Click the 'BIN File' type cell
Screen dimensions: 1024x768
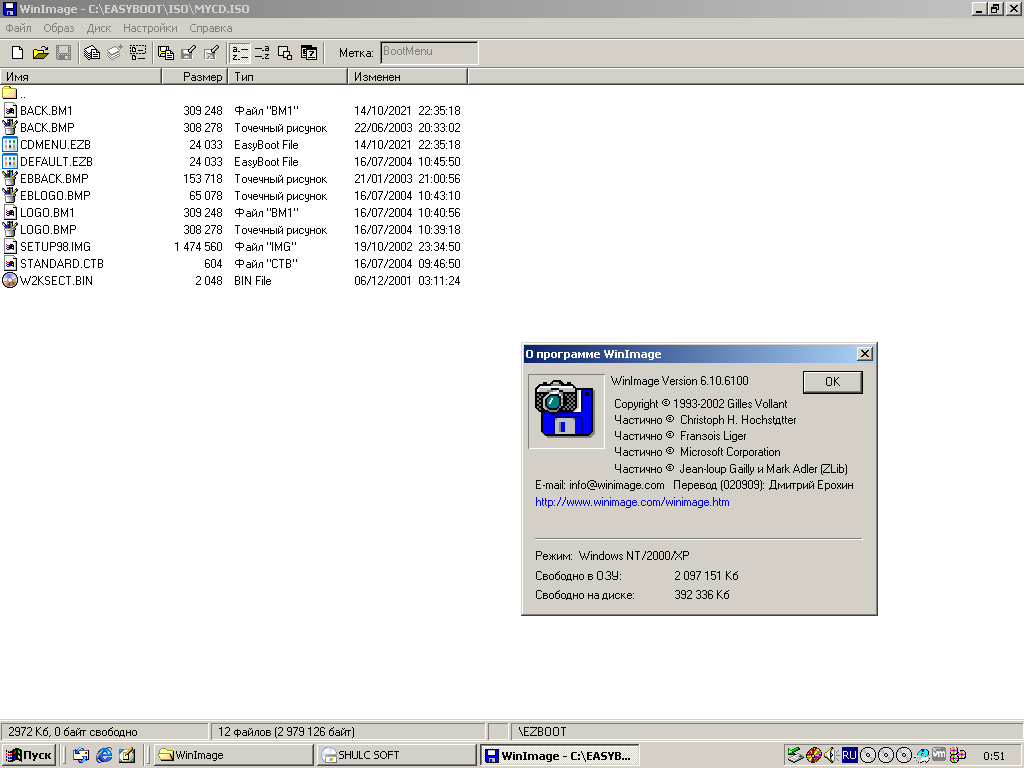click(253, 280)
